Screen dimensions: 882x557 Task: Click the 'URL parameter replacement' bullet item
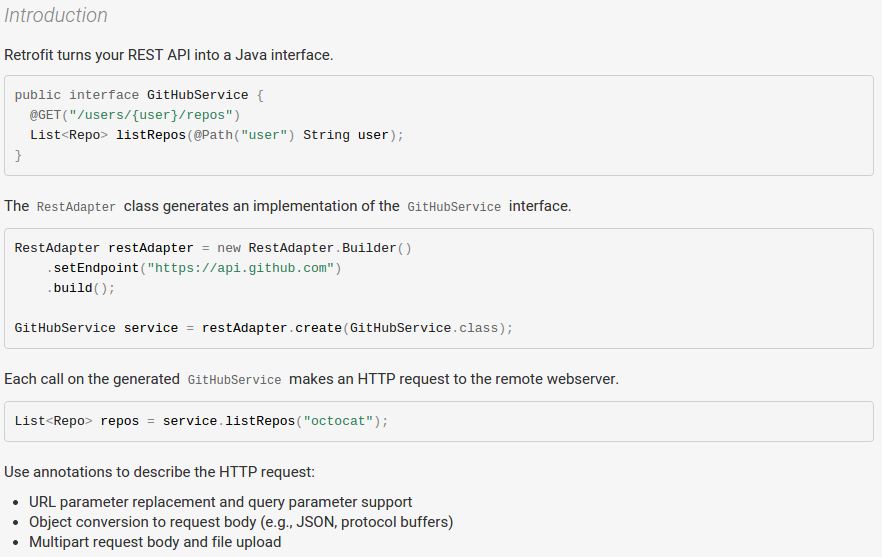click(x=220, y=502)
